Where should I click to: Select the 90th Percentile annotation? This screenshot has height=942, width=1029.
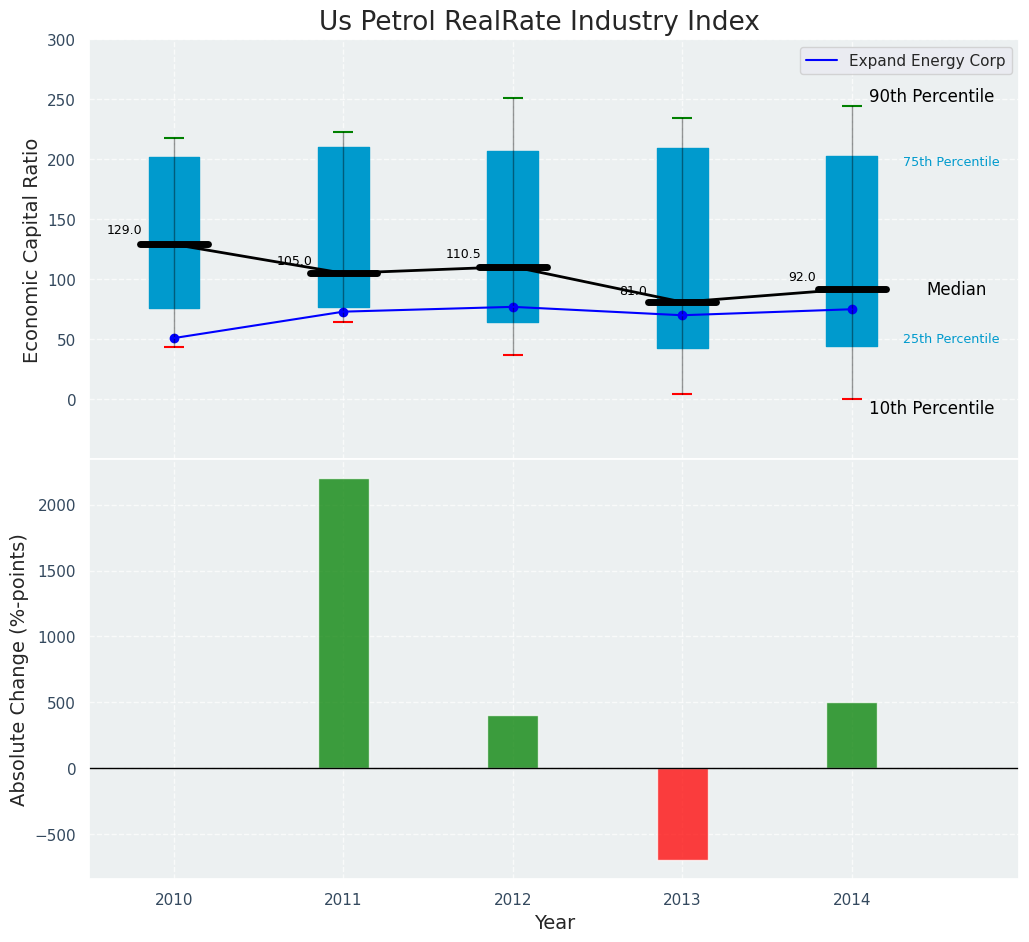tap(931, 97)
